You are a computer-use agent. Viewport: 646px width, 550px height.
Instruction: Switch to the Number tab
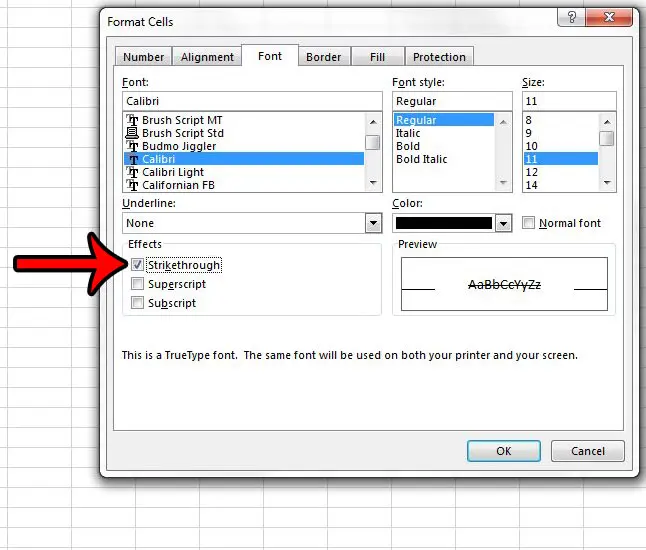pos(143,57)
